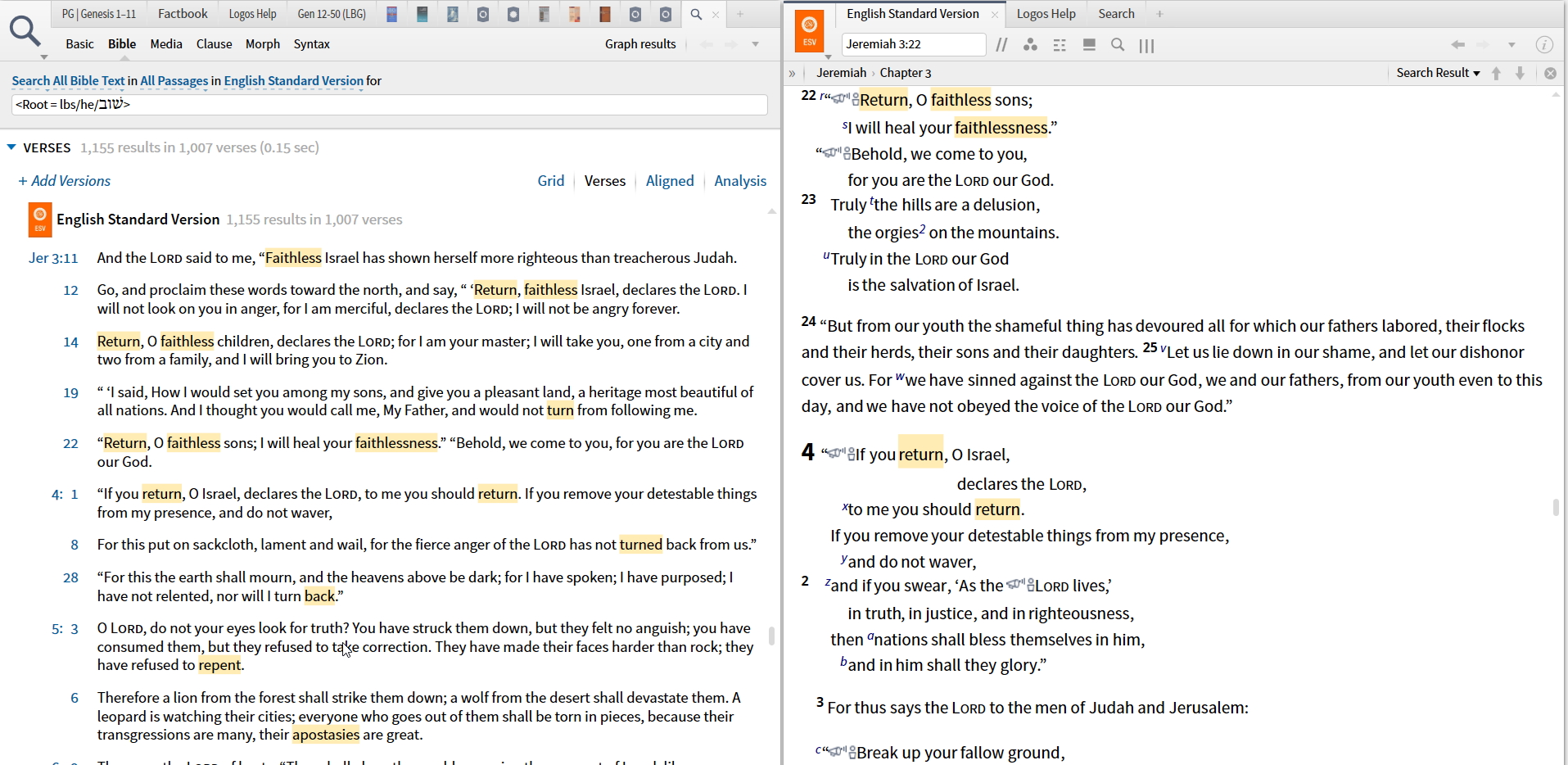Open the ESV resource information icon
Screen dimensions: 1568x765
tap(1544, 45)
